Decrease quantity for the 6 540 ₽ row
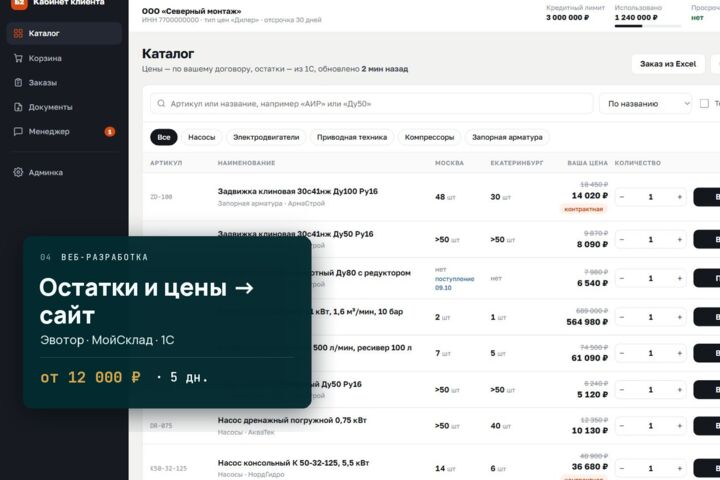Image resolution: width=720 pixels, height=480 pixels. pyautogui.click(x=622, y=278)
